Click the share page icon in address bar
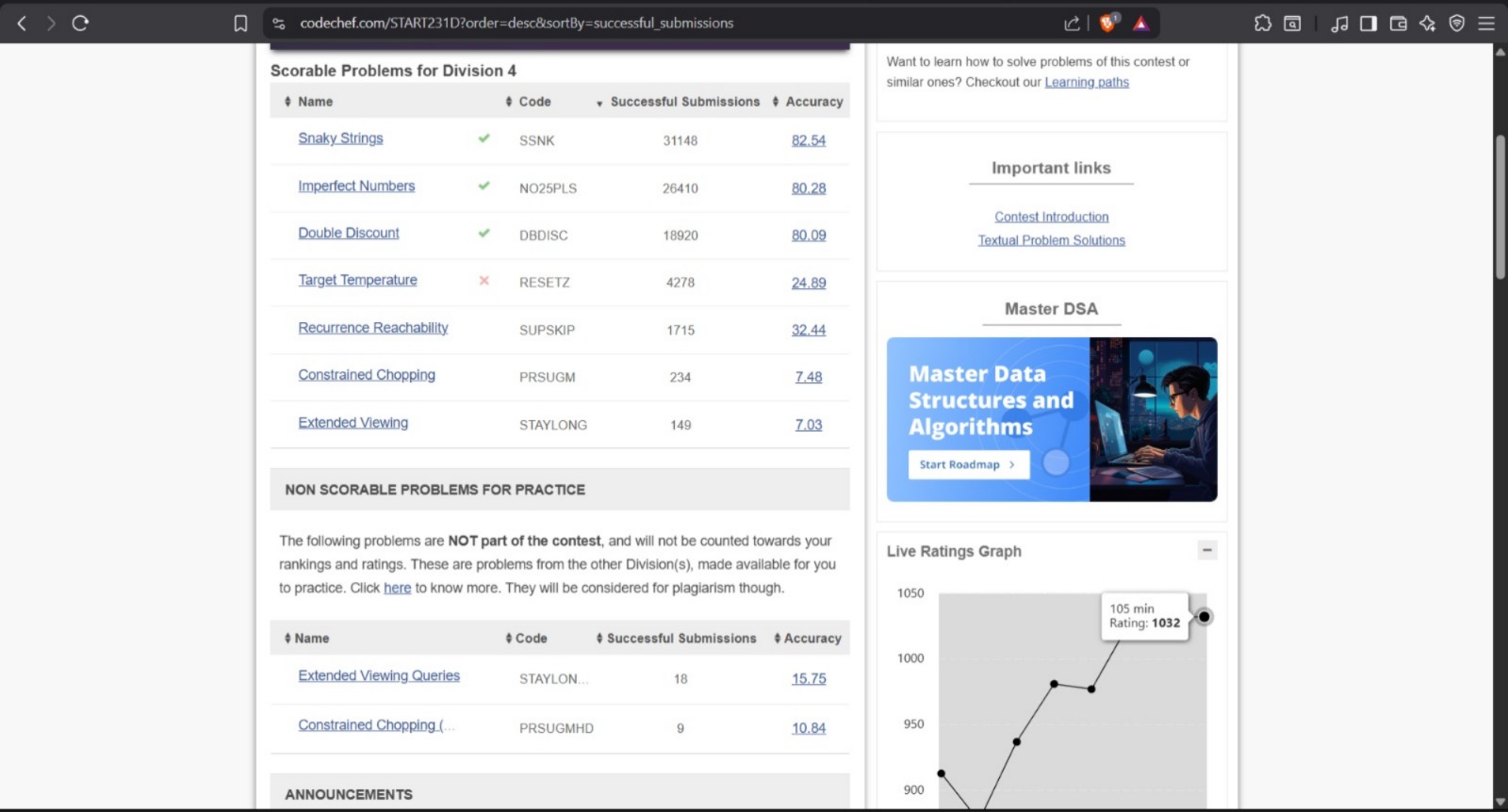This screenshot has width=1508, height=812. click(x=1072, y=23)
